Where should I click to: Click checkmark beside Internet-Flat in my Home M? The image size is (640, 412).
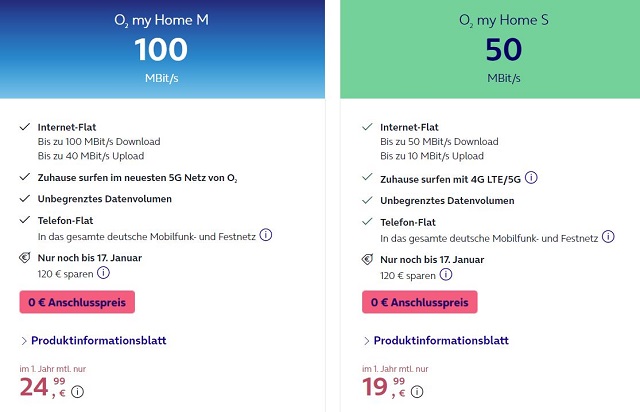pos(24,127)
